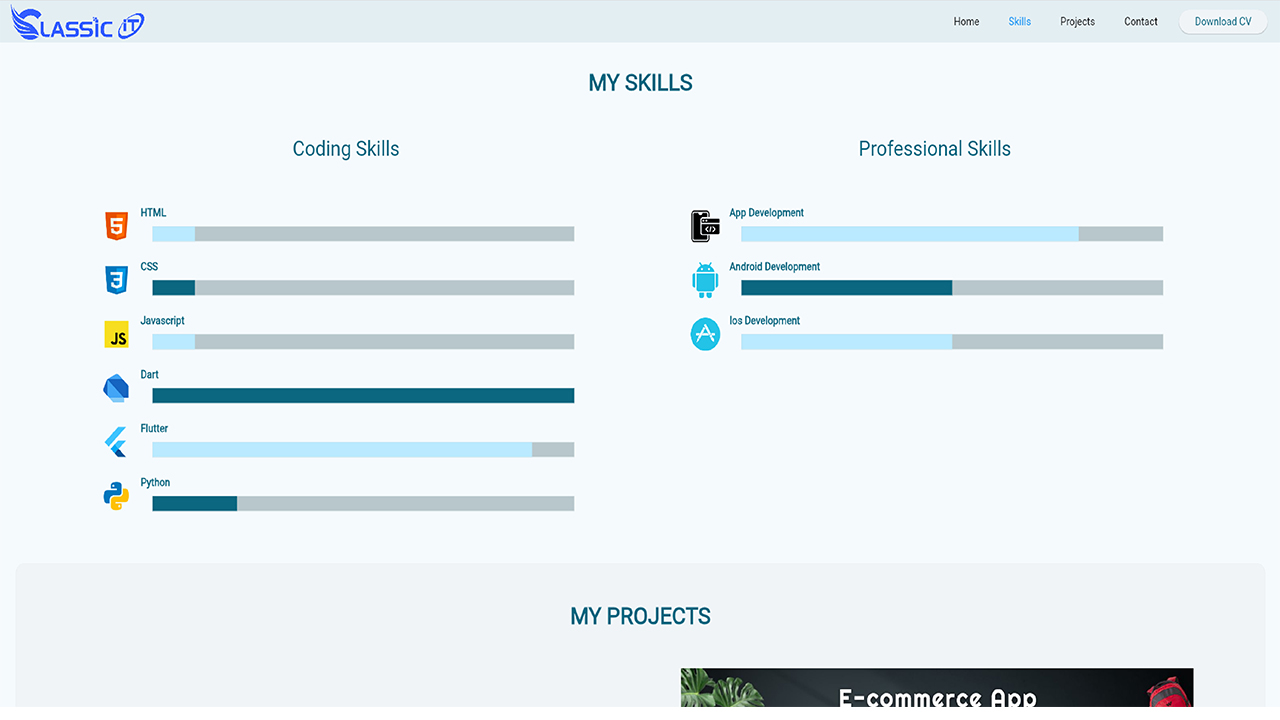Click the CSS3 shield icon
The image size is (1280, 720).
click(117, 280)
